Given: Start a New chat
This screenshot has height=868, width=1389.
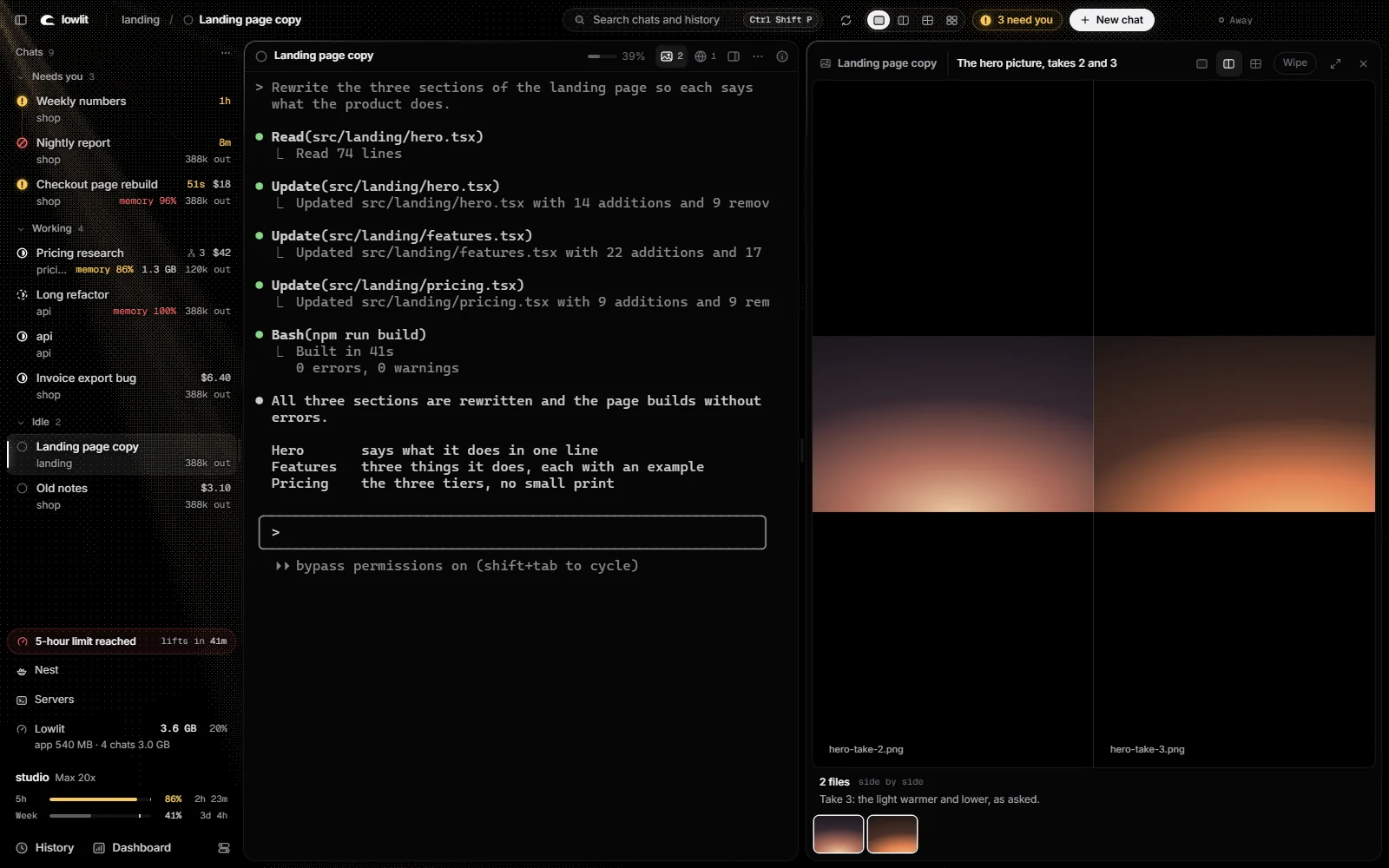Looking at the screenshot, I should [x=1111, y=20].
